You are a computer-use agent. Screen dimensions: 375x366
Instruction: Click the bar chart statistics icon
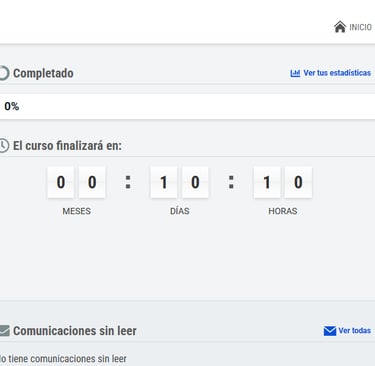click(x=295, y=73)
